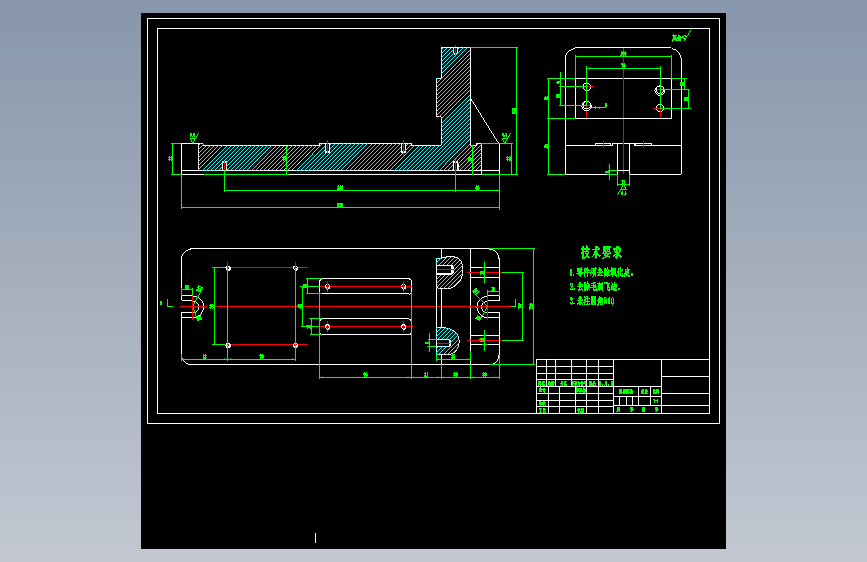
Task: Select the U-shaped notch on the plan view's left edge
Action: click(x=193, y=306)
